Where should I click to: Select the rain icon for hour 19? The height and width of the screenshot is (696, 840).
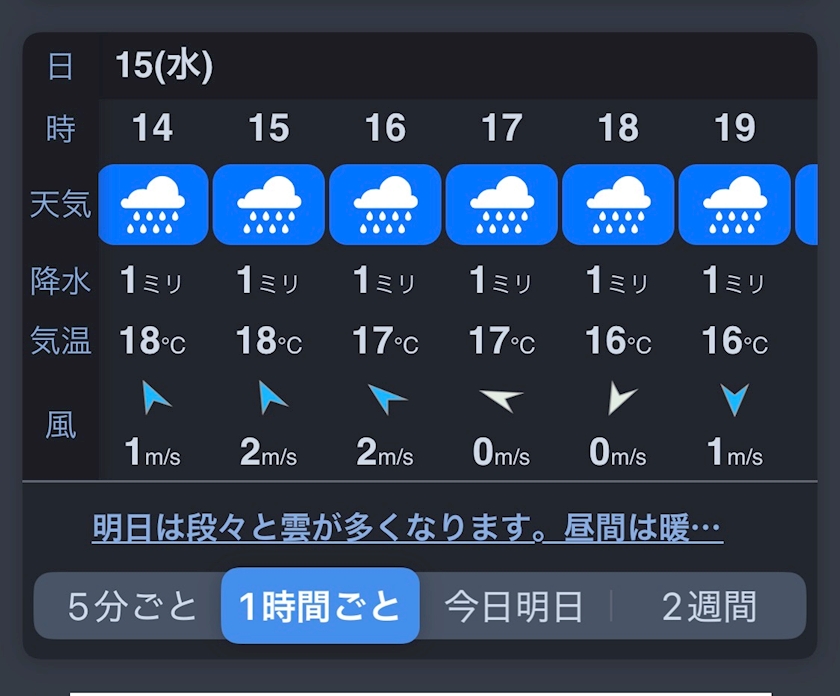(734, 205)
